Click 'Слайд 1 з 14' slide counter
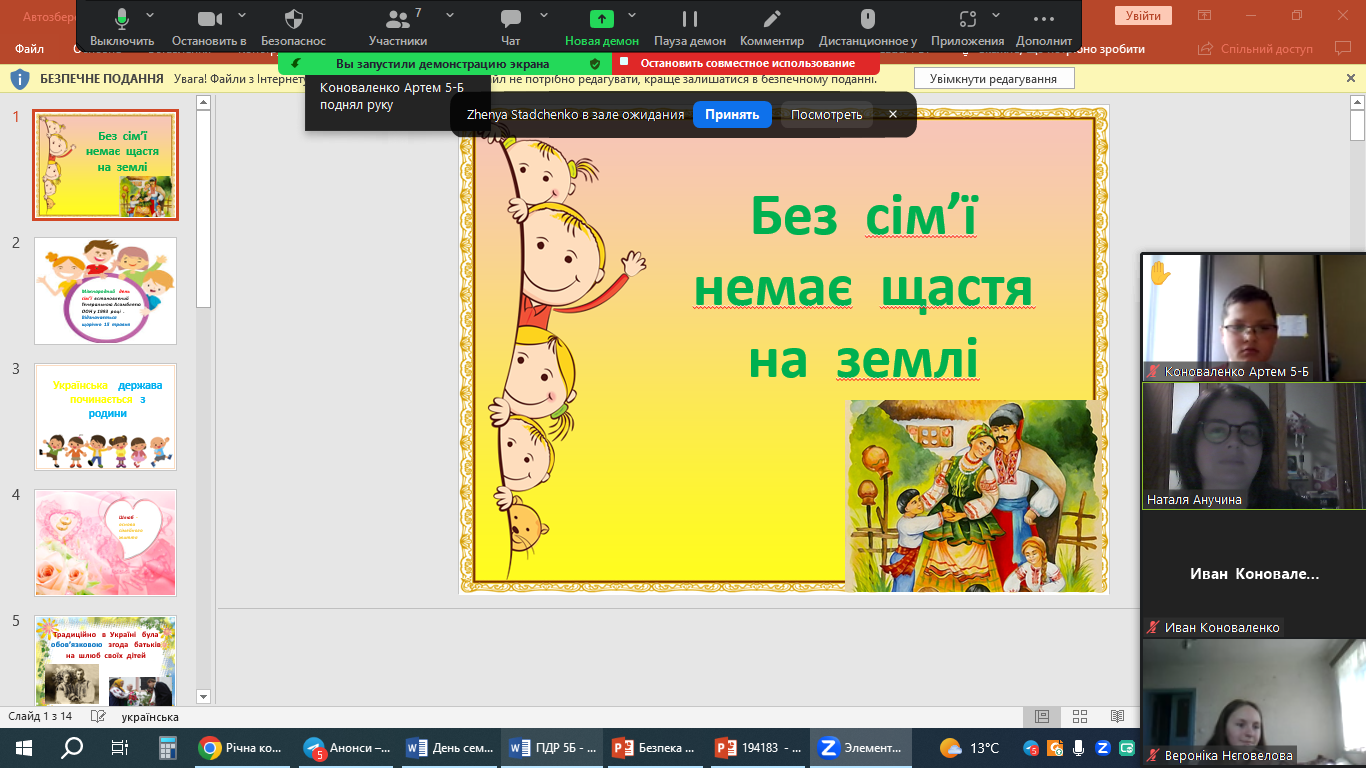Viewport: 1366px width, 768px height. tap(40, 717)
